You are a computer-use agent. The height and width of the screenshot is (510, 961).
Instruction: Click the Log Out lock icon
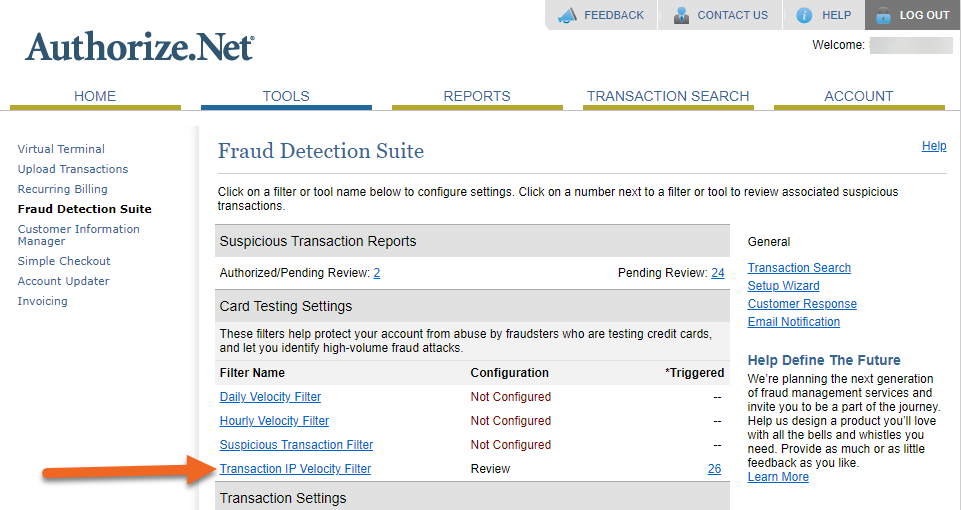tap(883, 15)
